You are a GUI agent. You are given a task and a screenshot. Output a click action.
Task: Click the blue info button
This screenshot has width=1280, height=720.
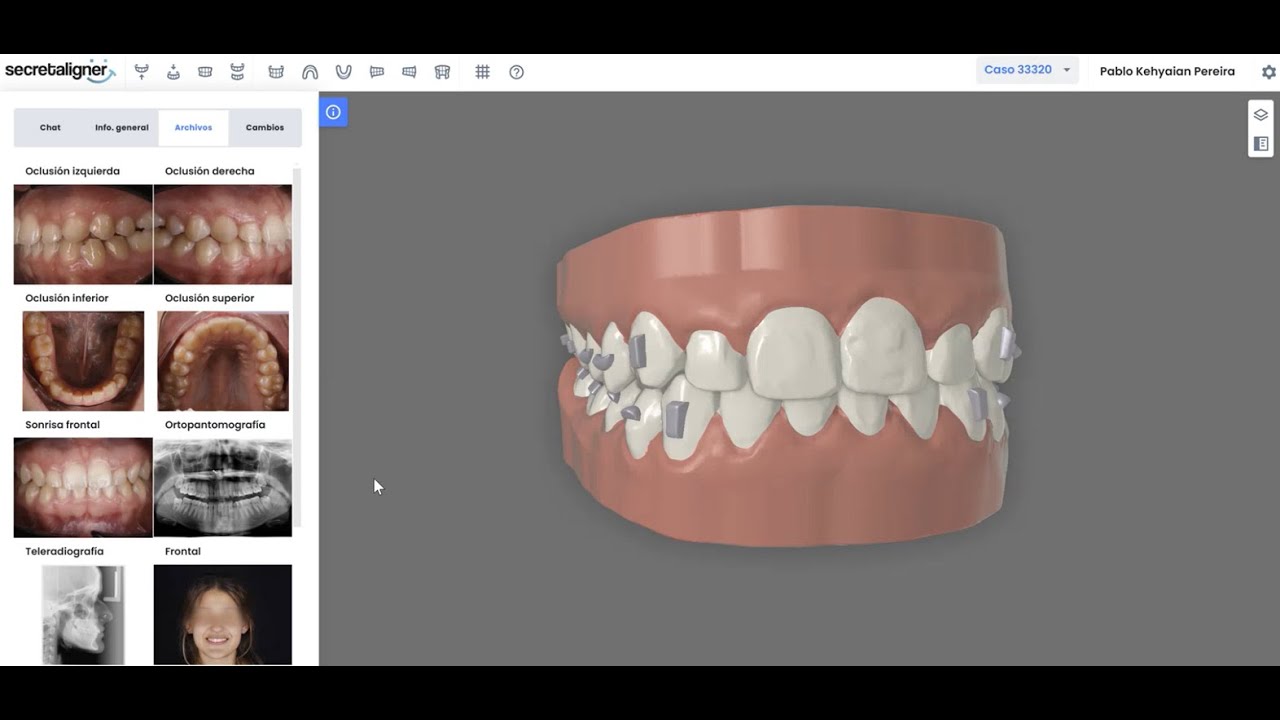pyautogui.click(x=333, y=112)
